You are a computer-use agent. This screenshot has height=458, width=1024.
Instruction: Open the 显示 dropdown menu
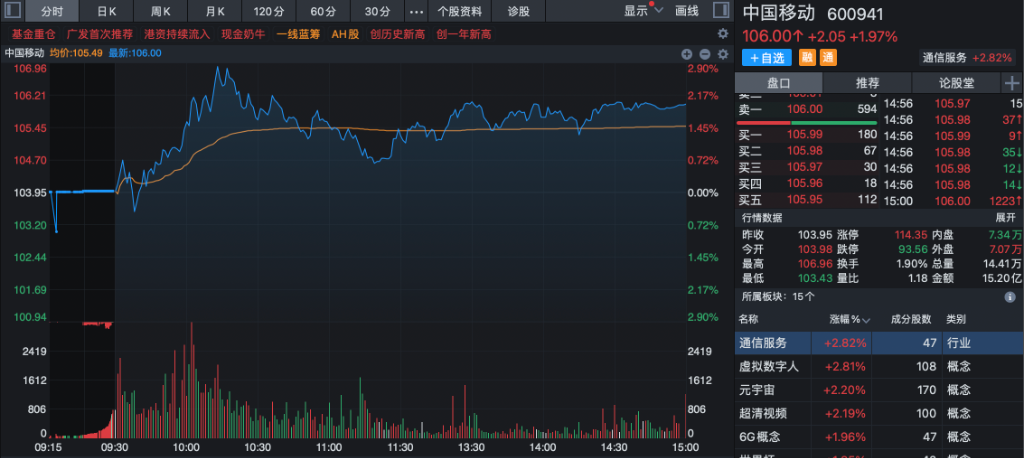pyautogui.click(x=643, y=11)
